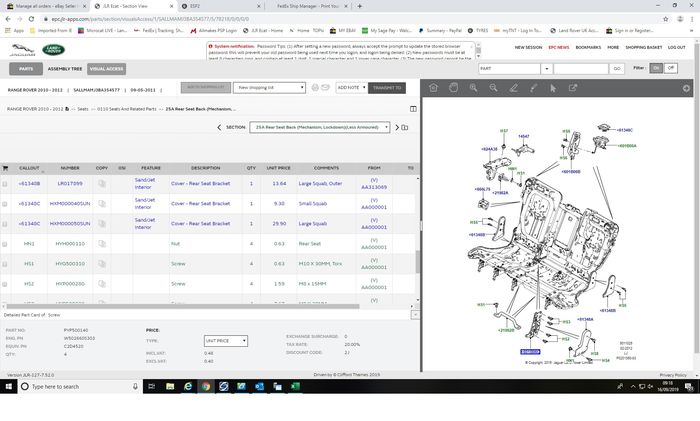Click the parts table horizontal scrollbar

[183, 306]
